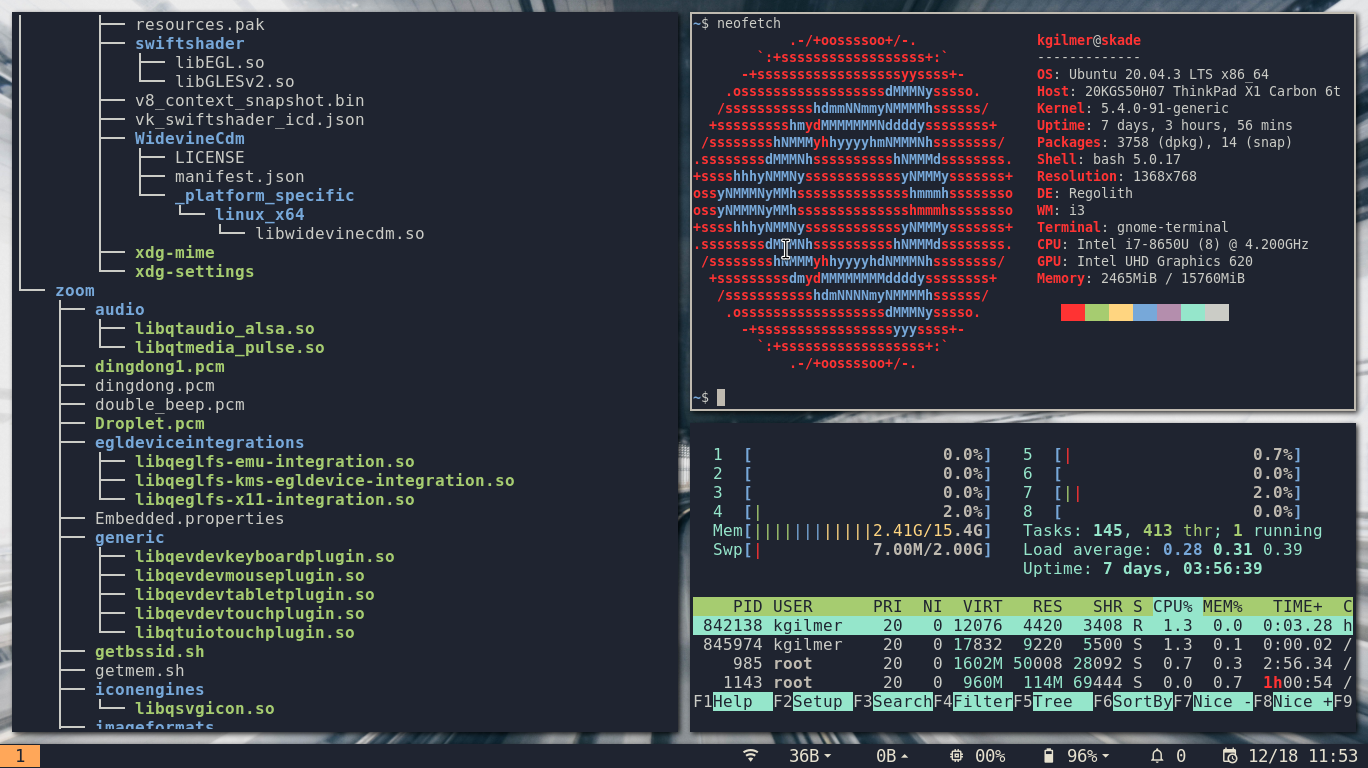Click CPU core 7 meter in htop

(1162, 493)
